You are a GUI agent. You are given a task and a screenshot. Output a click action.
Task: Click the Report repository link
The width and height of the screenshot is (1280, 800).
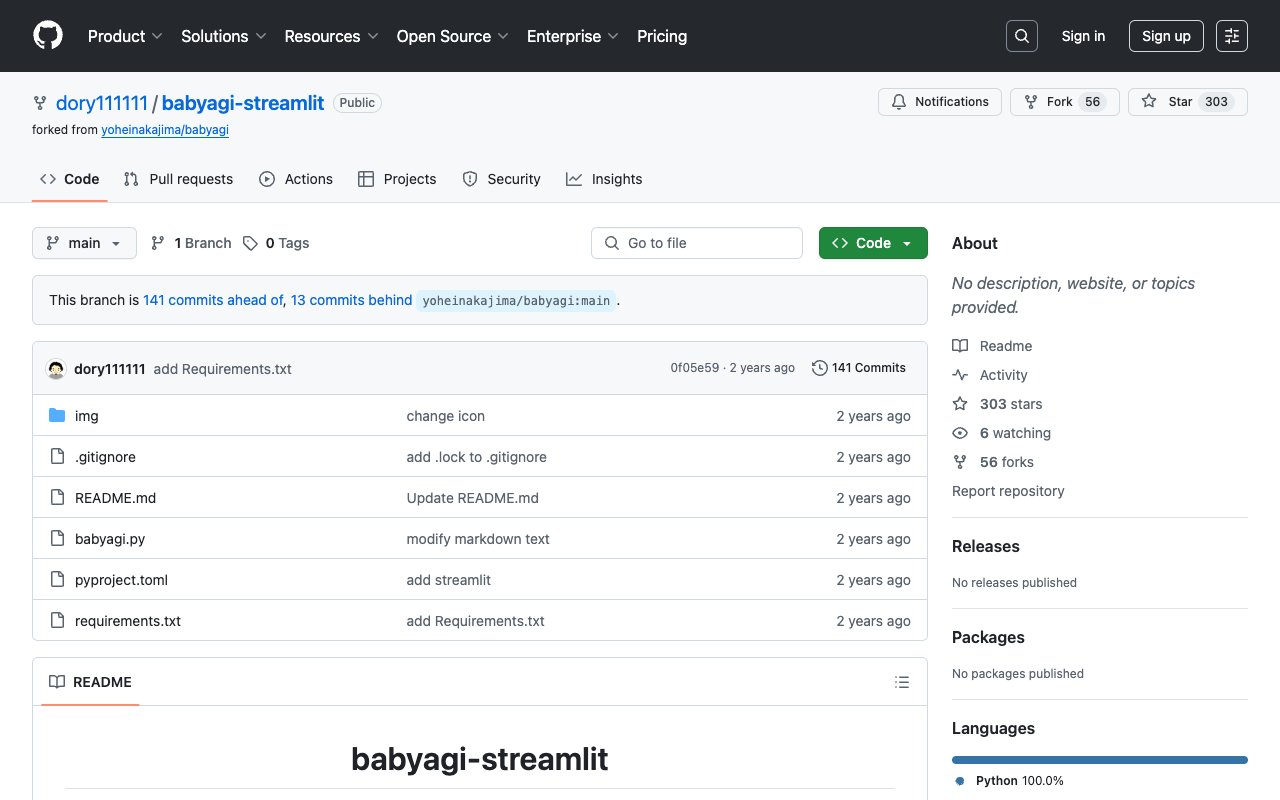pyautogui.click(x=1008, y=491)
